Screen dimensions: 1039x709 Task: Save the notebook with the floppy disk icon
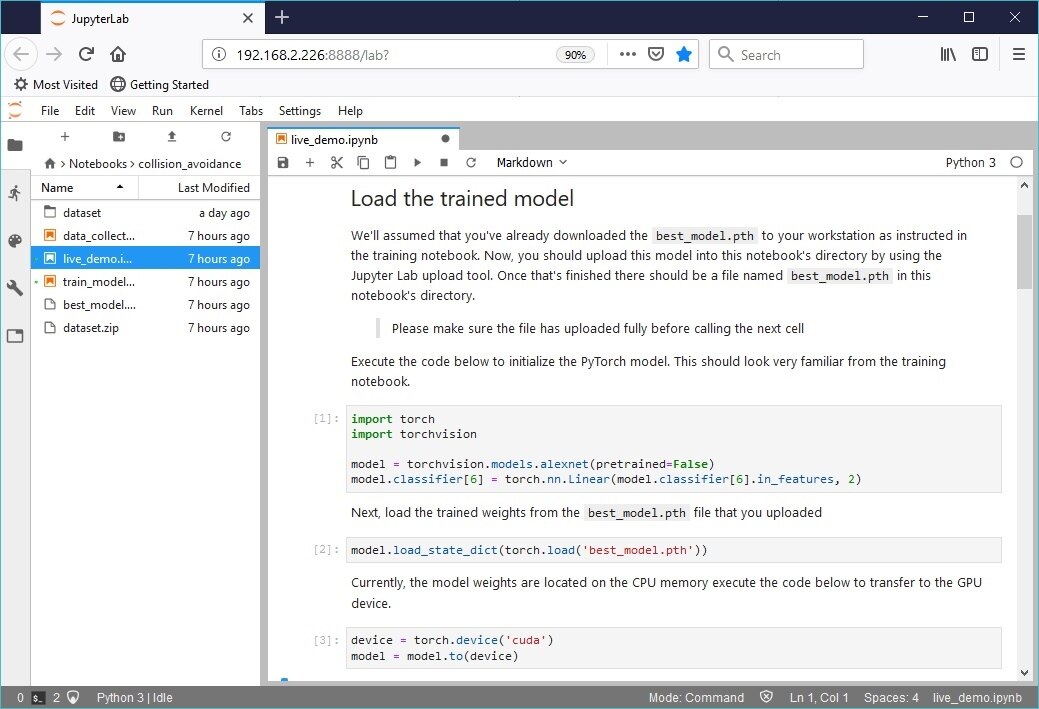(283, 162)
